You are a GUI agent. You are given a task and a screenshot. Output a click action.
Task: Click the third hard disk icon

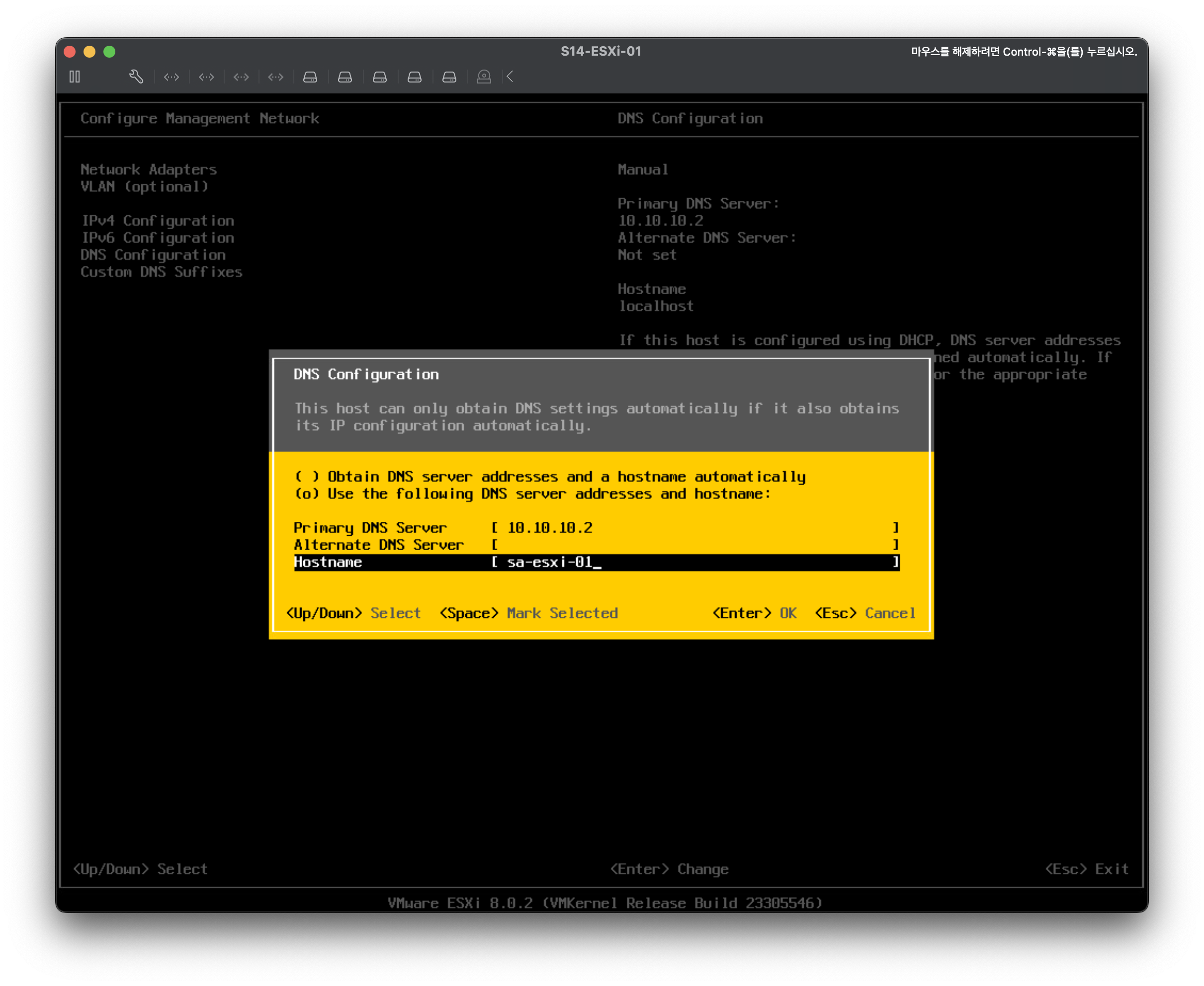pyautogui.click(x=380, y=77)
